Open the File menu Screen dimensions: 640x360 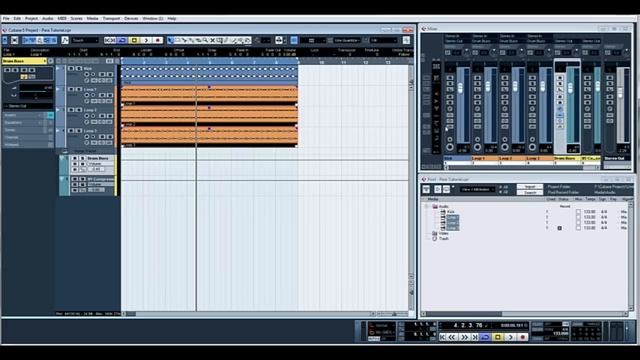point(6,18)
